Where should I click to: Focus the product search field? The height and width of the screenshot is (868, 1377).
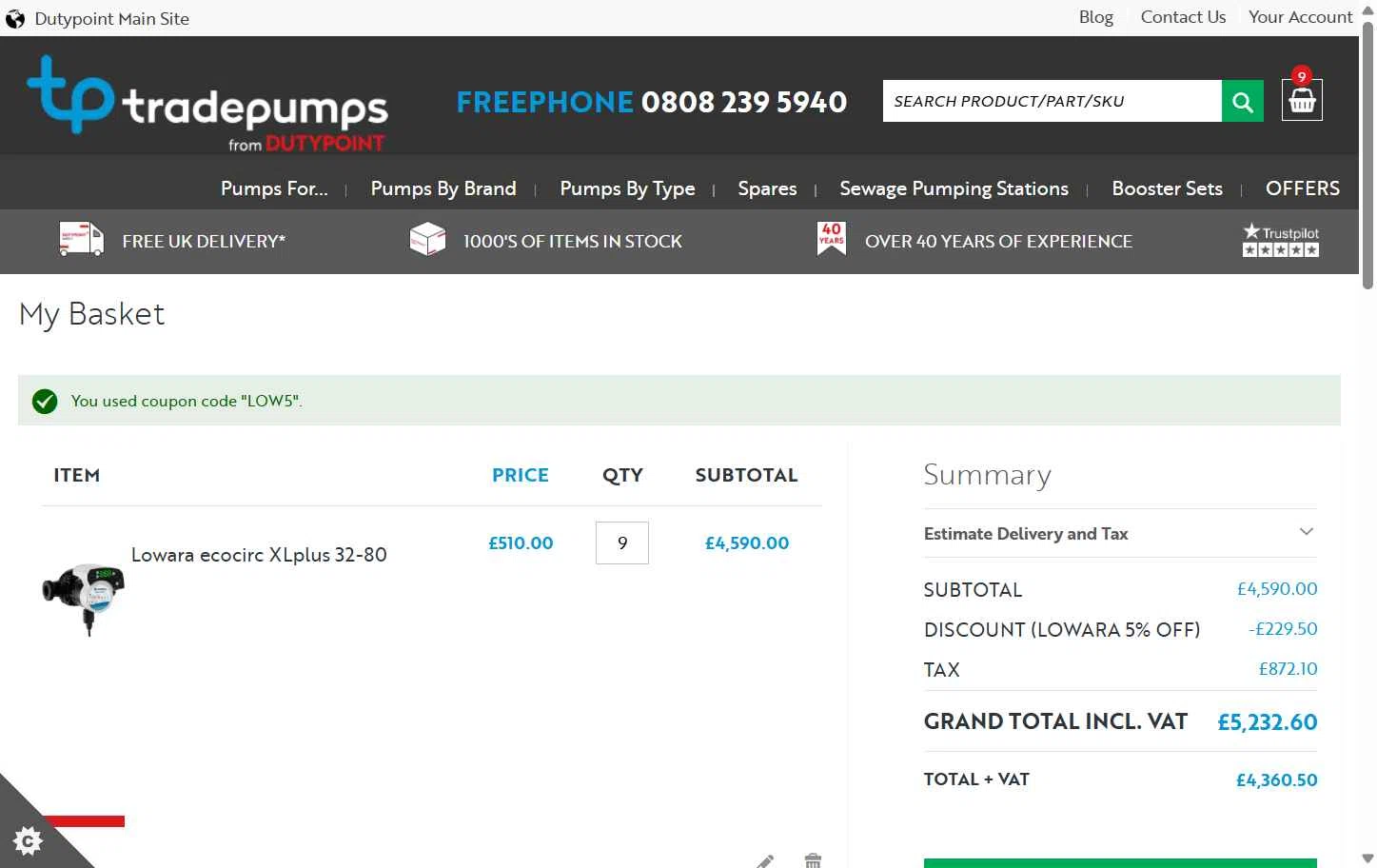pos(1052,101)
